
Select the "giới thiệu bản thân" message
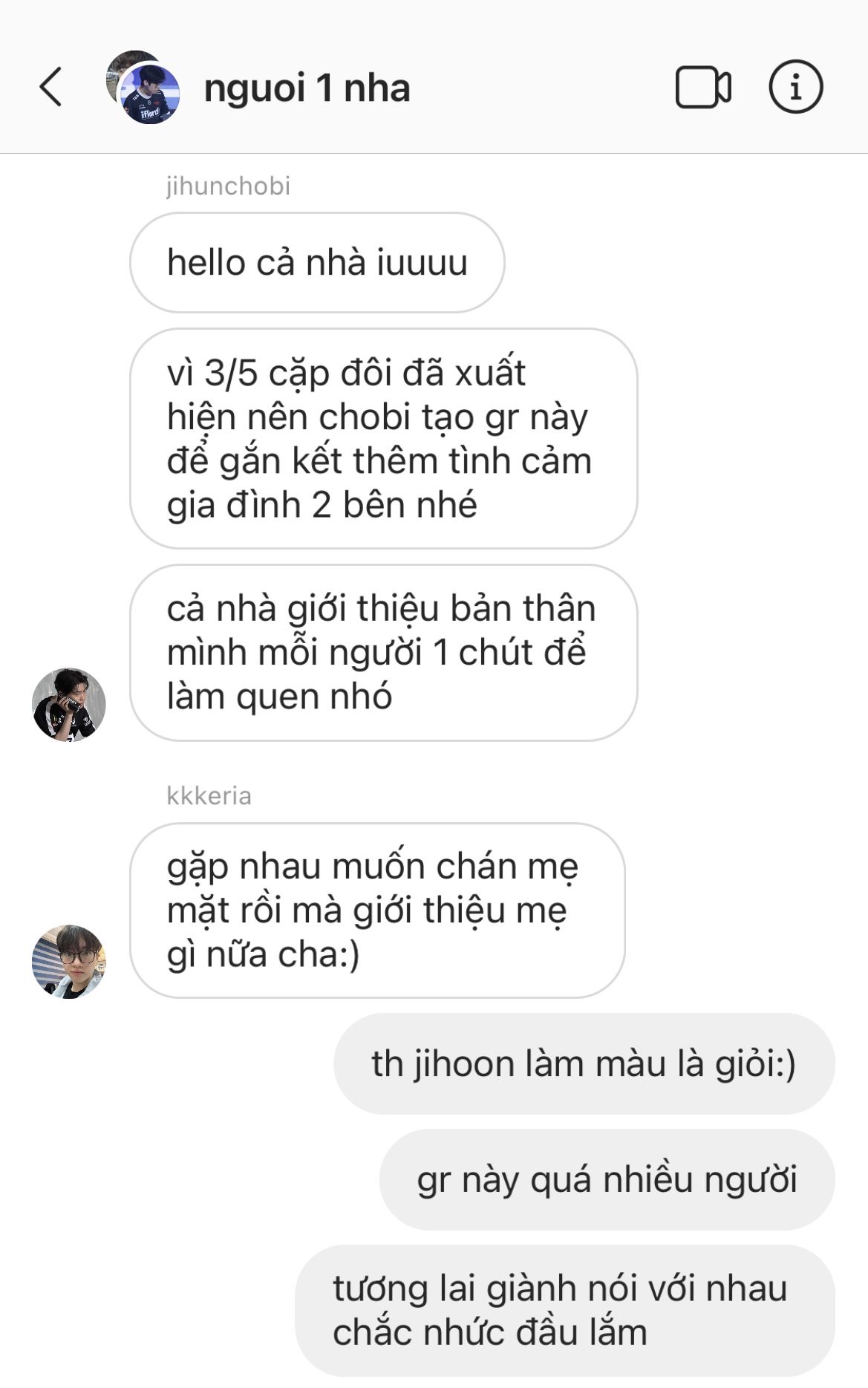point(383,652)
